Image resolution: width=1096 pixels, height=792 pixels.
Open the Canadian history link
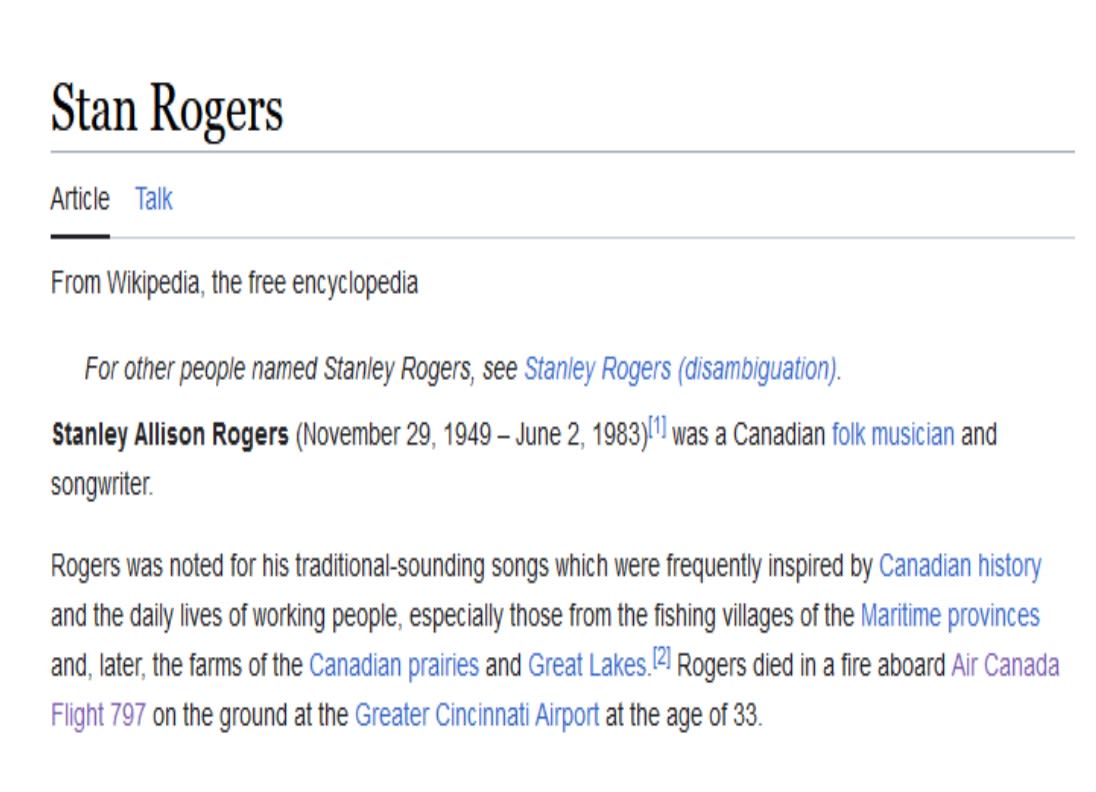click(959, 567)
